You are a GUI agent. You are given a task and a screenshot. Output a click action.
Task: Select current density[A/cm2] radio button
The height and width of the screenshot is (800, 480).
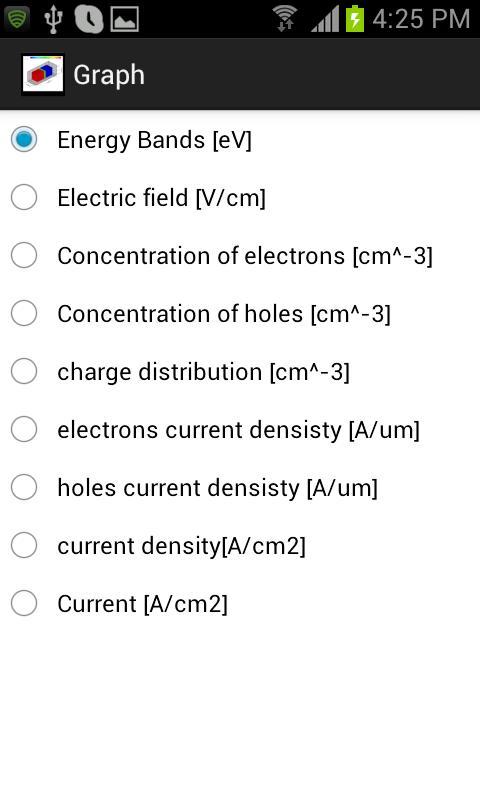click(24, 545)
